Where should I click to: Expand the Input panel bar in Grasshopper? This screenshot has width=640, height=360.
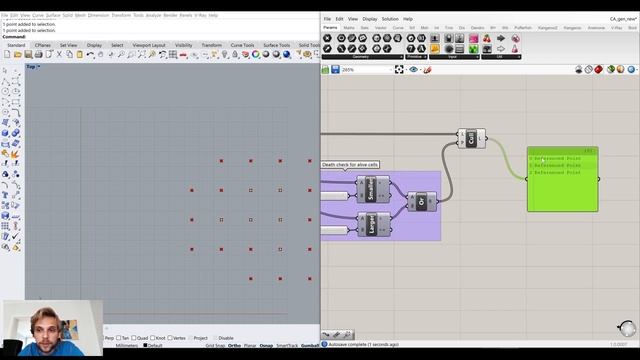(454, 57)
